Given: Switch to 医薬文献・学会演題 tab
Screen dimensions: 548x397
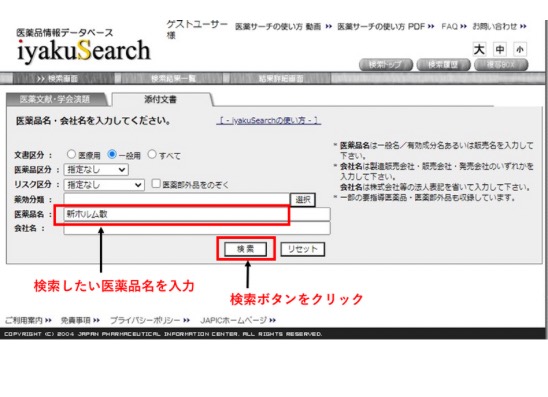Looking at the screenshot, I should (x=55, y=99).
